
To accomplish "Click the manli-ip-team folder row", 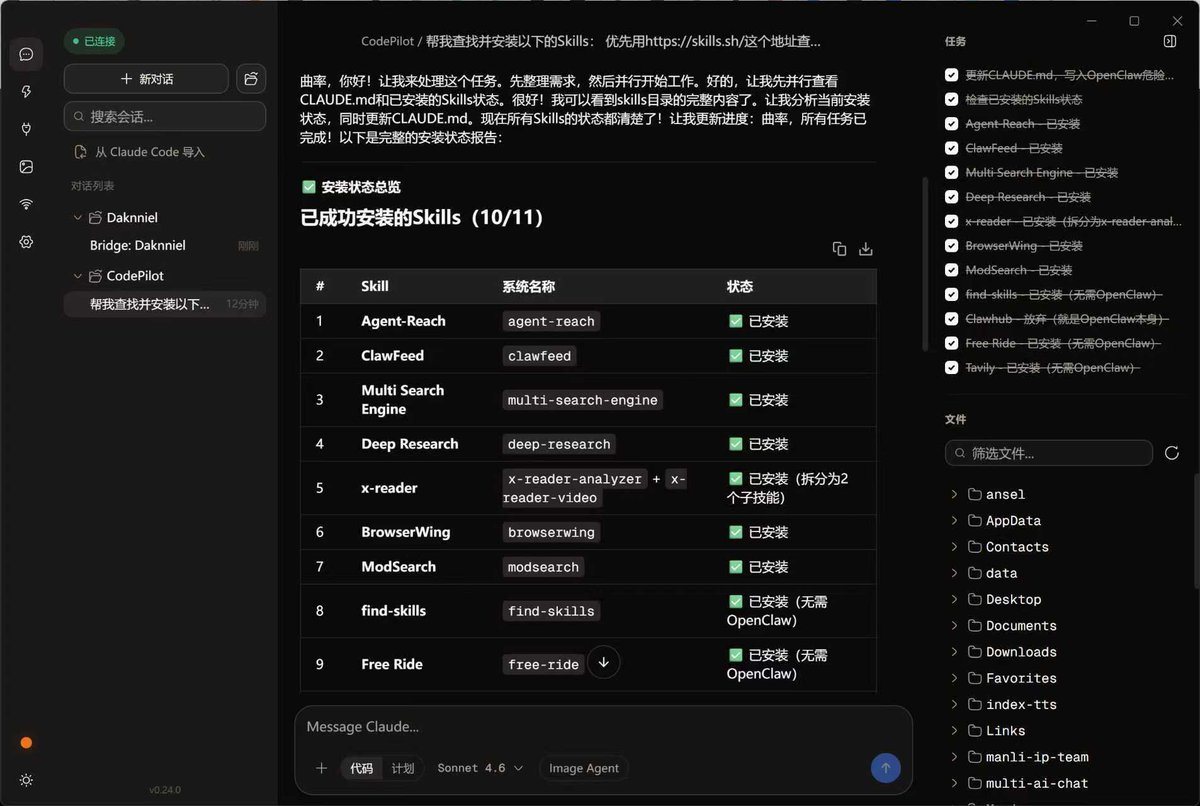I will tap(1067, 757).
